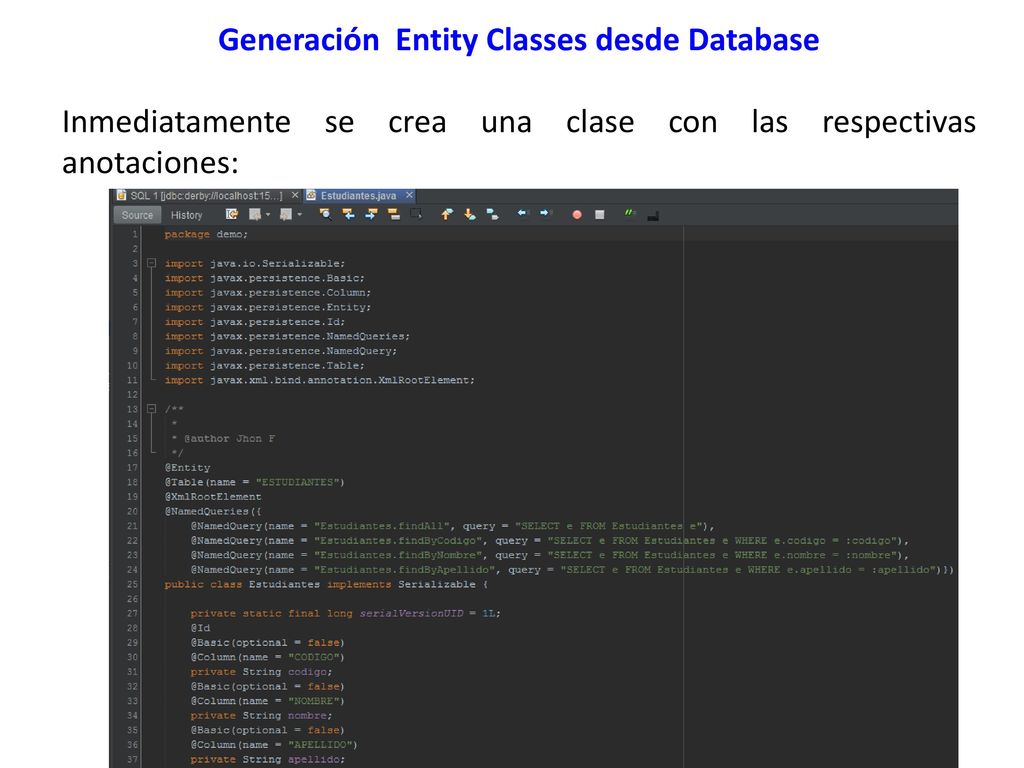
Task: Click line number 1 in gutter
Action: coord(135,234)
